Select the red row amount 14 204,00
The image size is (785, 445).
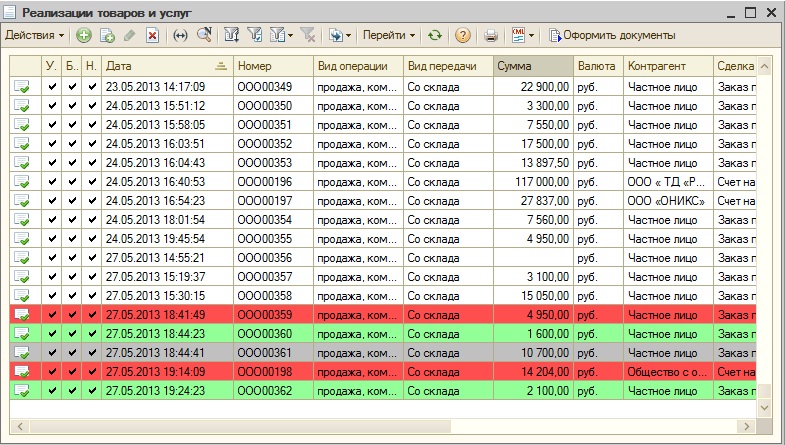[x=533, y=372]
